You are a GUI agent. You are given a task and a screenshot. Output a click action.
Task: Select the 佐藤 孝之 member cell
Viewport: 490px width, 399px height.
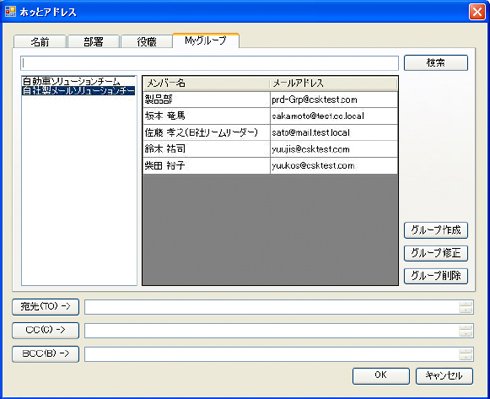coord(207,133)
